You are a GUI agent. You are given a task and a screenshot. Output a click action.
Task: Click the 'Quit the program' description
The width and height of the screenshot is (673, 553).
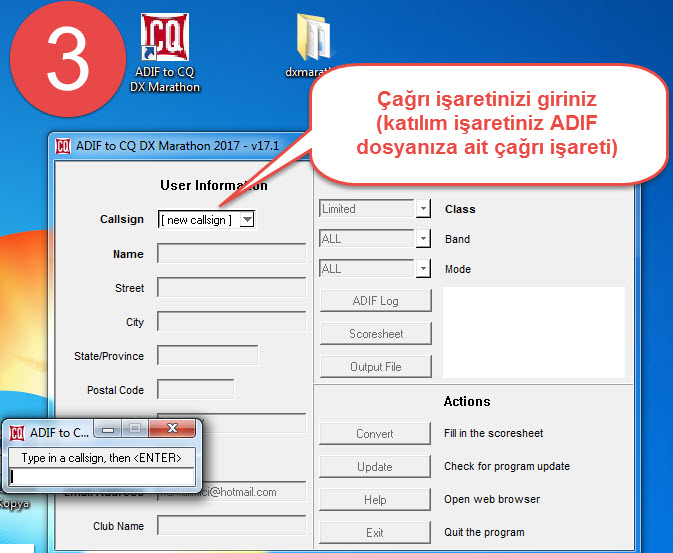484,532
